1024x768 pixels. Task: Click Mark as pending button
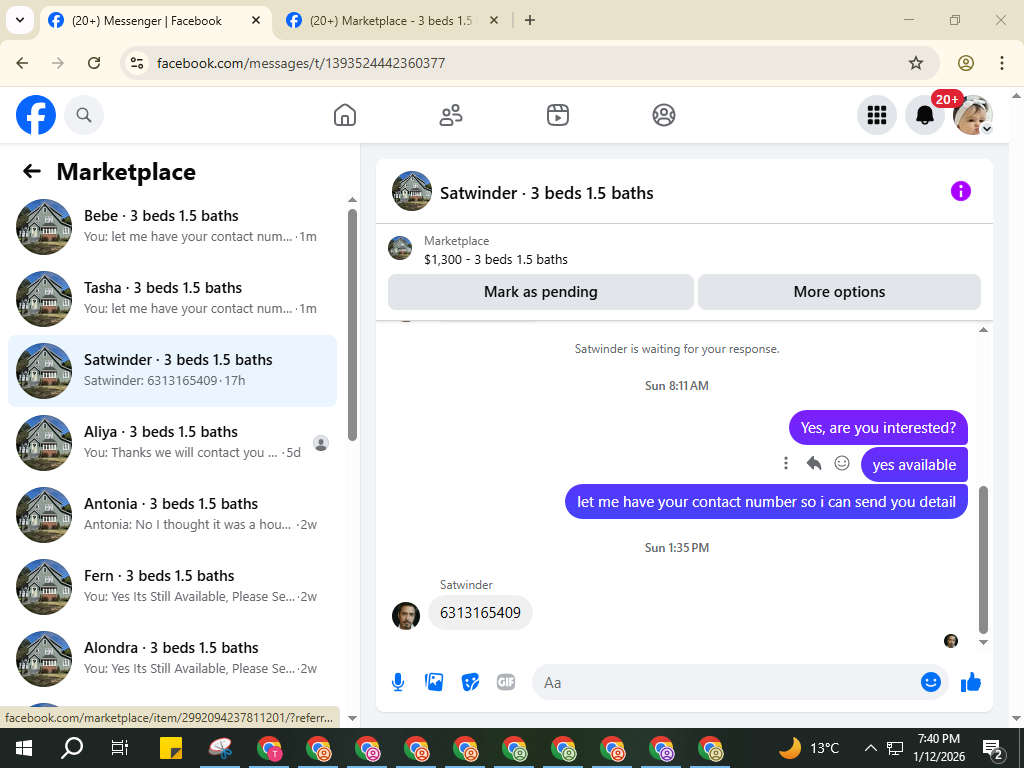[541, 292]
